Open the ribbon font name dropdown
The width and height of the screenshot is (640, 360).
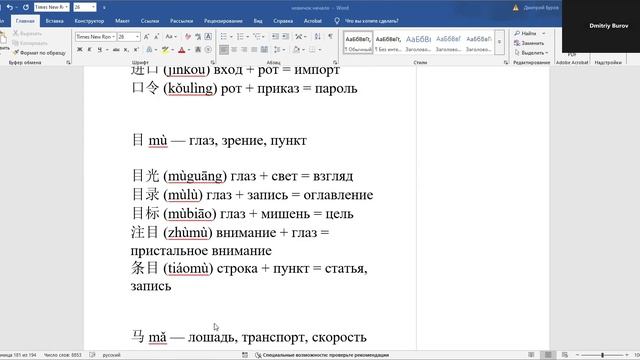(113, 37)
